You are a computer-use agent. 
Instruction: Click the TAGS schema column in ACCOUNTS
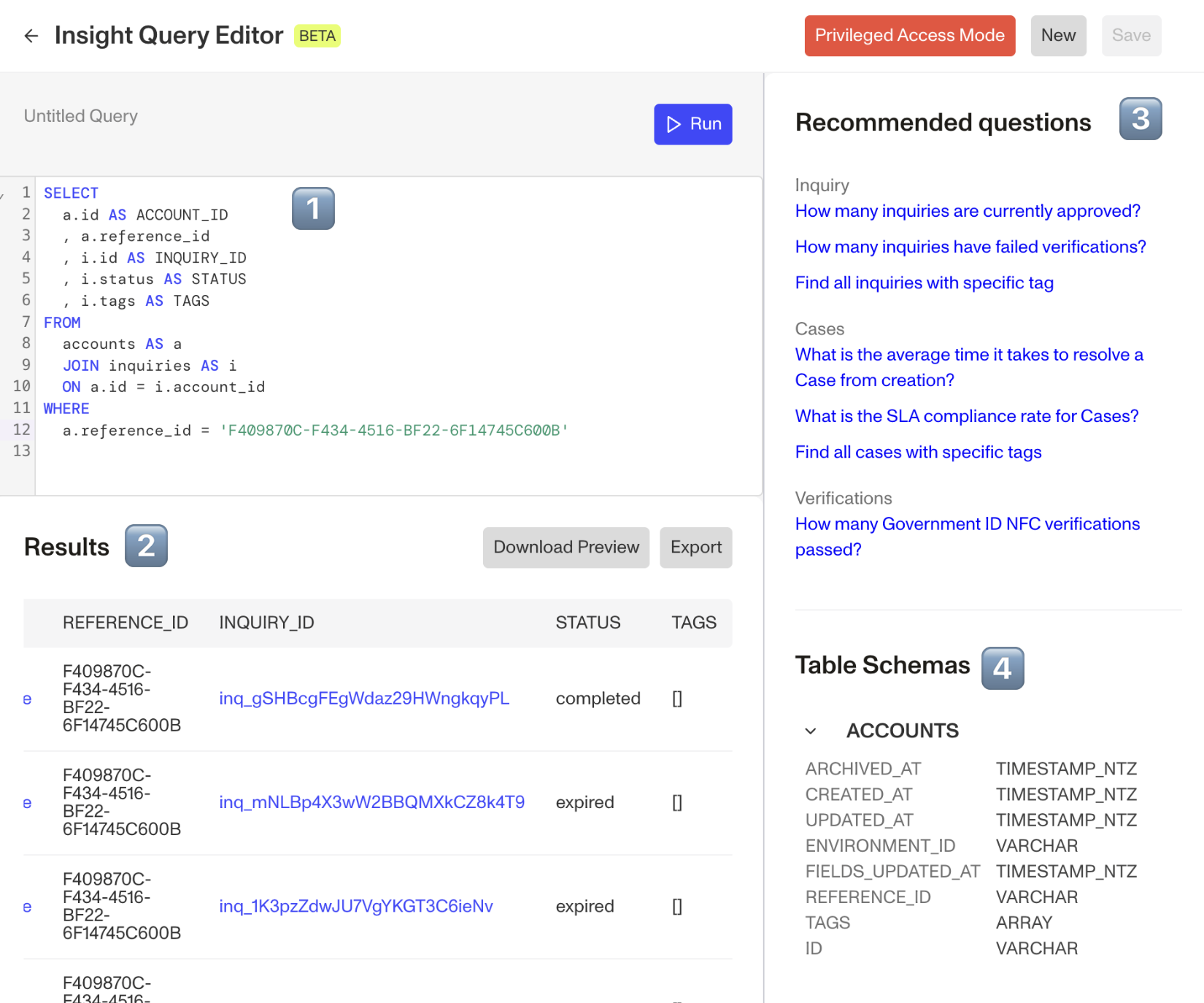[x=828, y=923]
